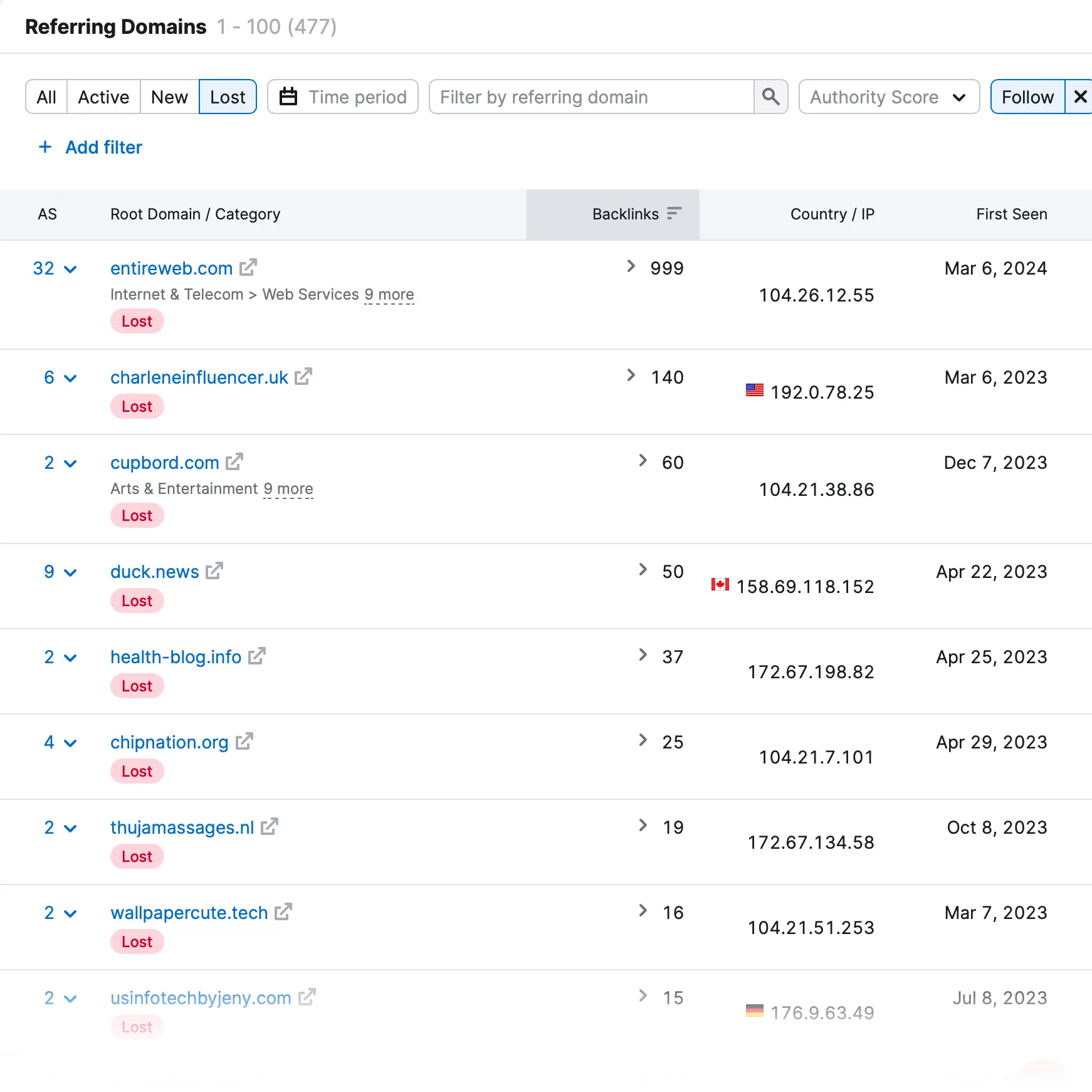Viewport: 1092px width, 1092px height.
Task: Open the Time period calendar icon
Action: [x=288, y=97]
